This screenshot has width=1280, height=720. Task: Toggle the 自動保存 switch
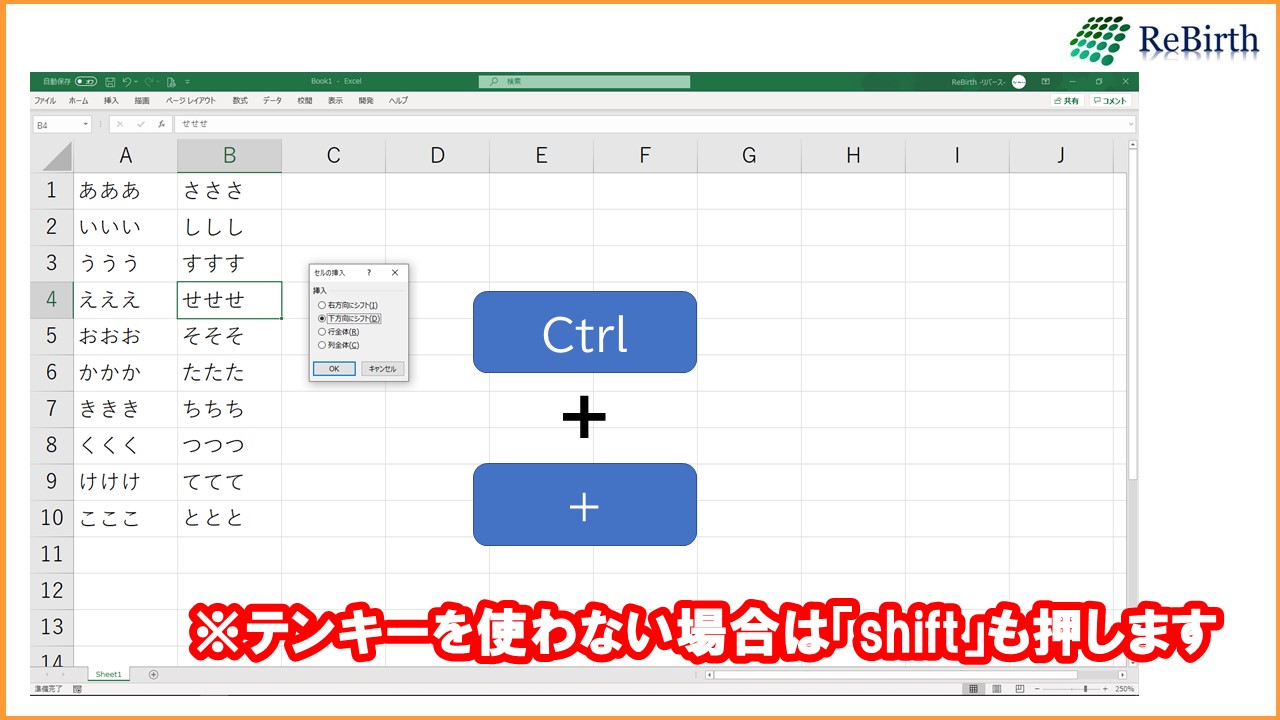click(86, 81)
